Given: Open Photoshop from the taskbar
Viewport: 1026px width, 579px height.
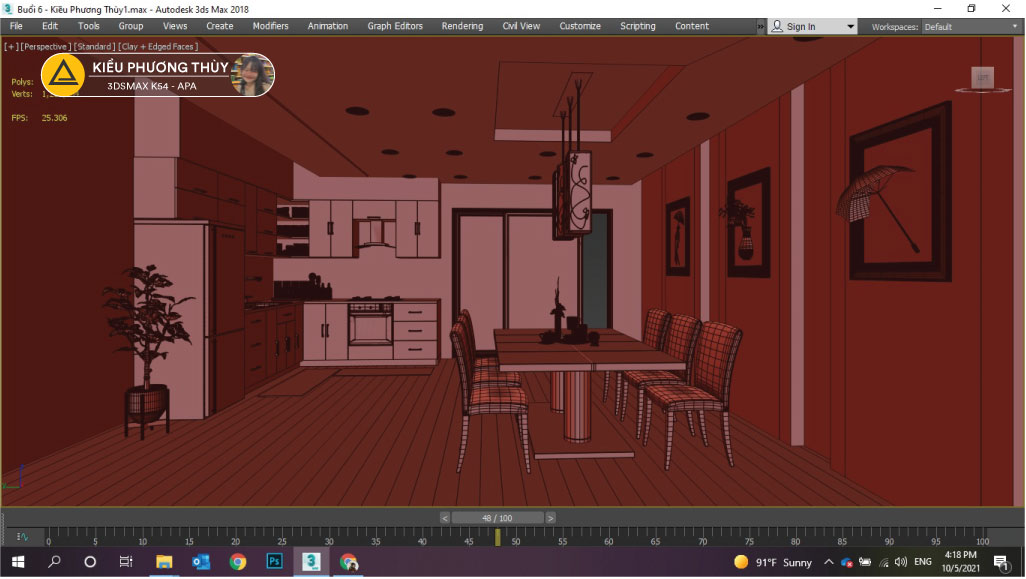Looking at the screenshot, I should coord(274,562).
